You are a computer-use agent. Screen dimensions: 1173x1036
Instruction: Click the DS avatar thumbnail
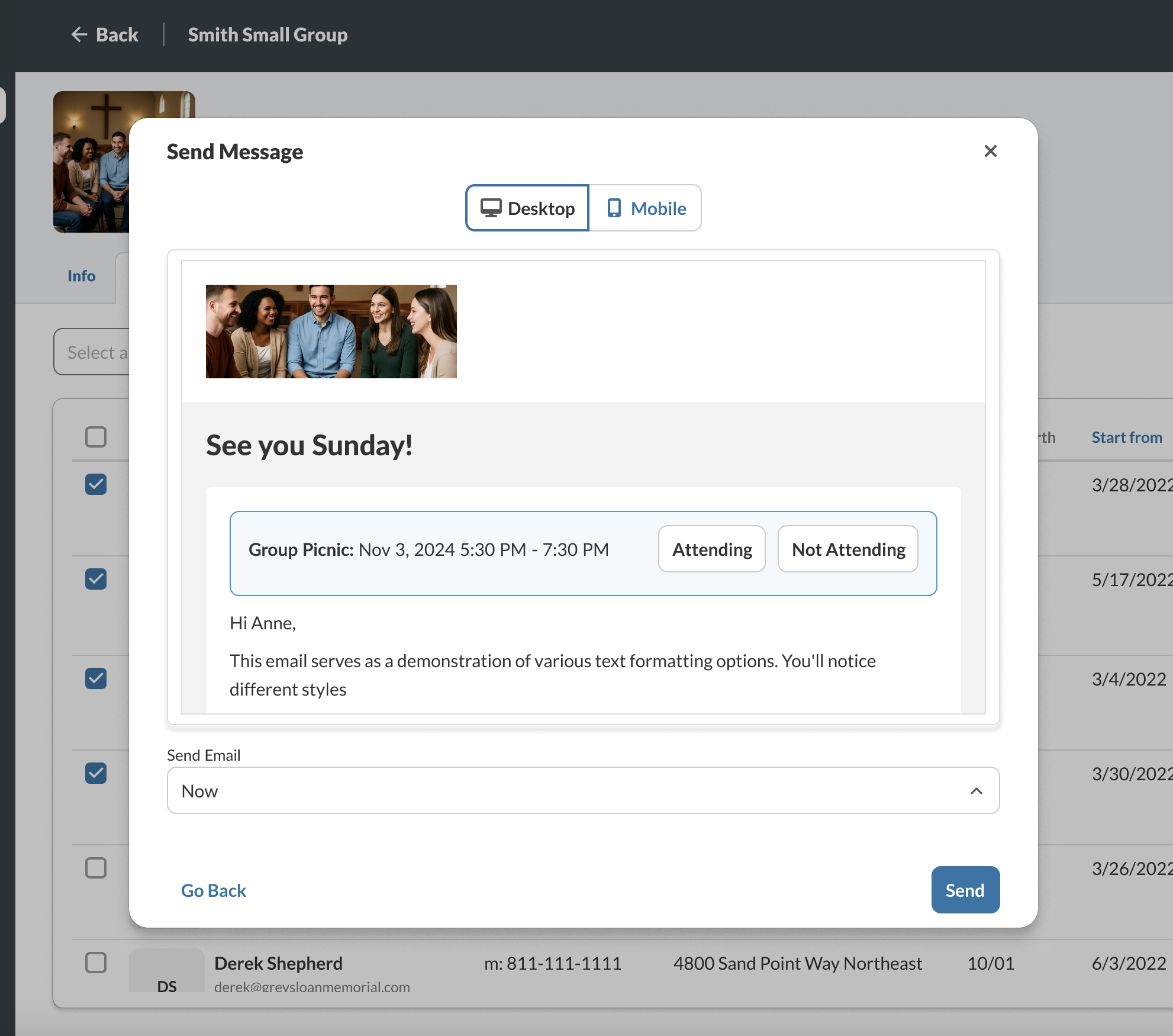coord(167,971)
